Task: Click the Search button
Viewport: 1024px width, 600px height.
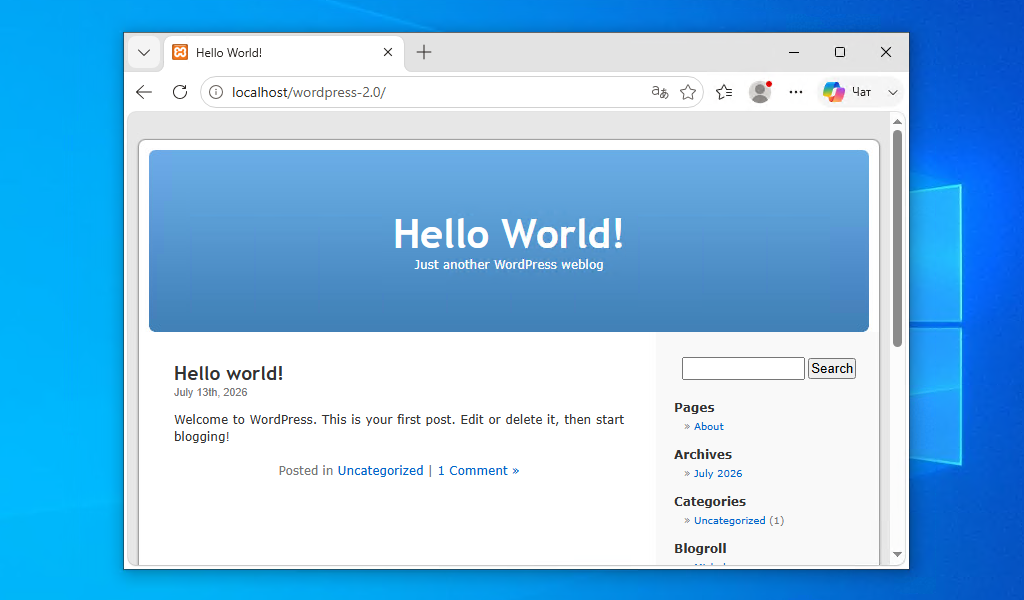Action: click(x=832, y=368)
